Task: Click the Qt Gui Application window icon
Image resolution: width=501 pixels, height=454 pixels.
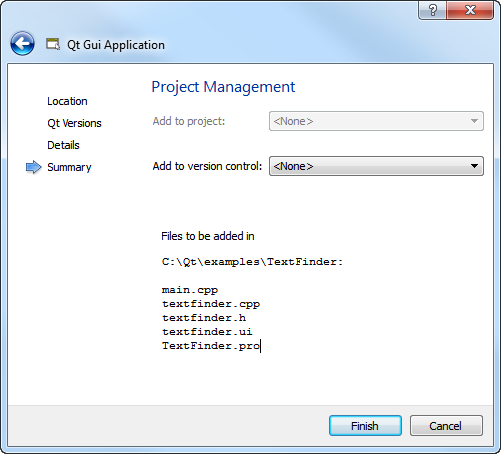Action: pos(53,44)
